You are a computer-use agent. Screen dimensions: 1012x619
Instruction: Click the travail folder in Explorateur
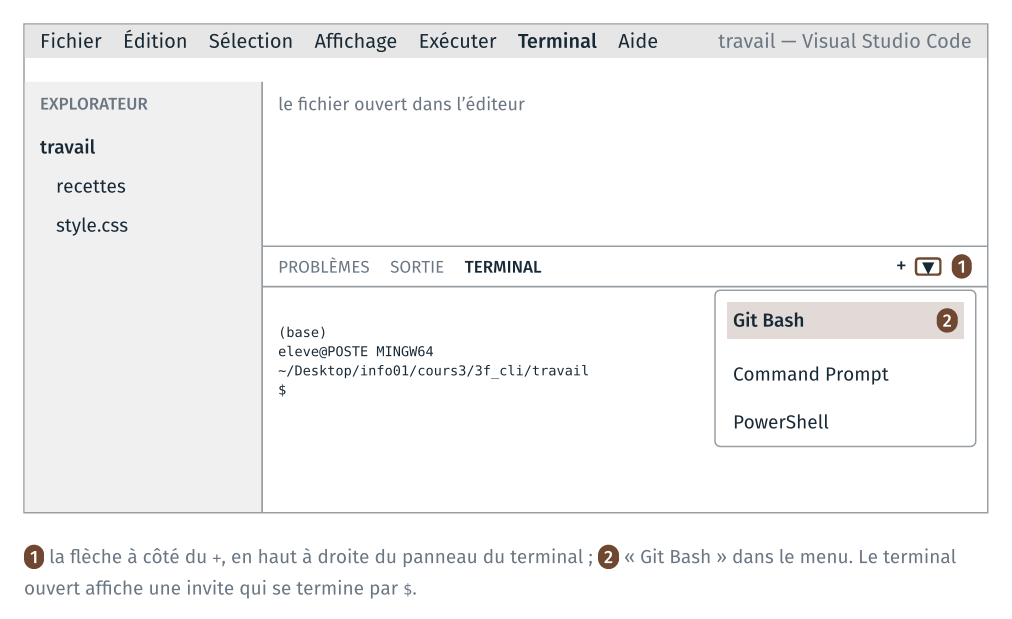point(68,147)
